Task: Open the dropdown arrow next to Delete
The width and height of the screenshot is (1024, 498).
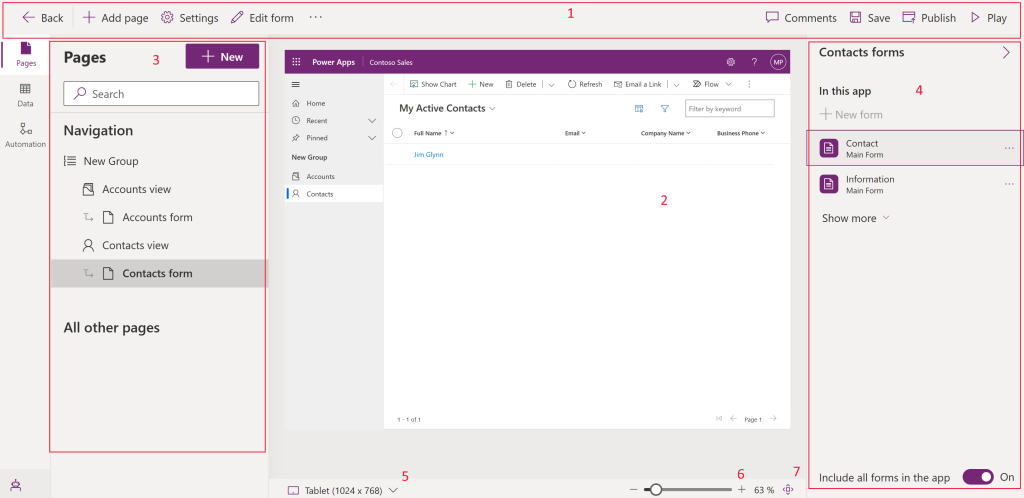Action: tap(551, 84)
